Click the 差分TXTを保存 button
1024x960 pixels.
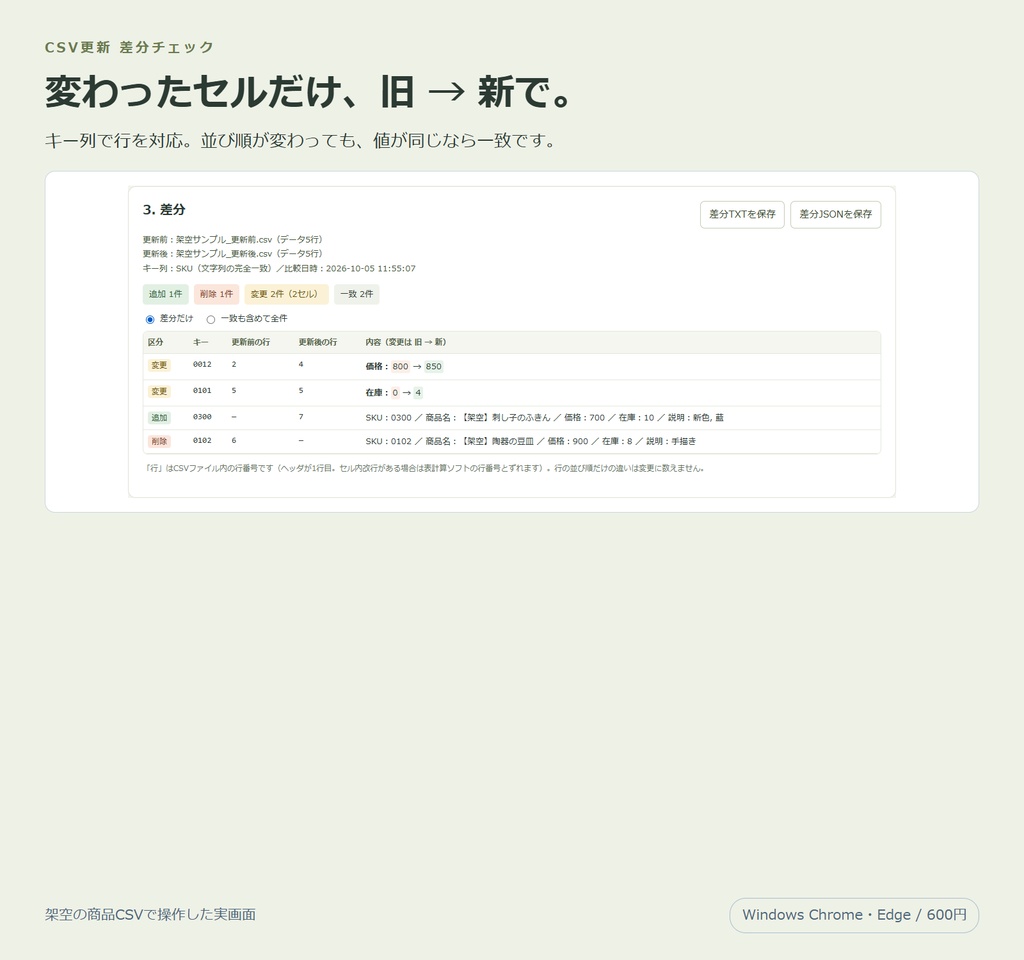tap(742, 214)
